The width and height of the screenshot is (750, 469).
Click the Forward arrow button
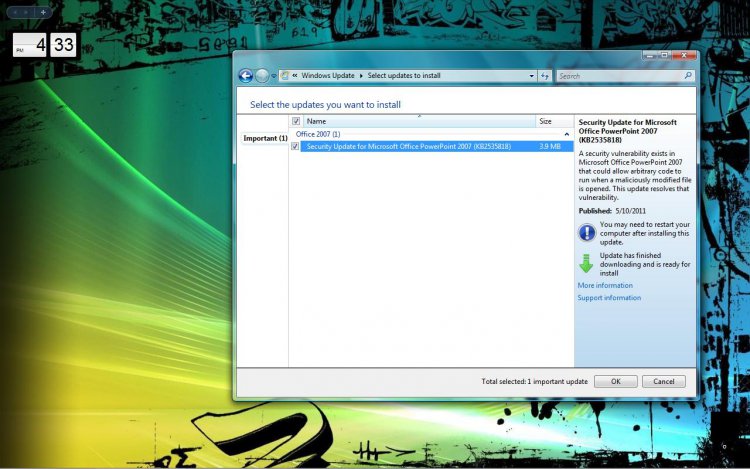(x=262, y=76)
